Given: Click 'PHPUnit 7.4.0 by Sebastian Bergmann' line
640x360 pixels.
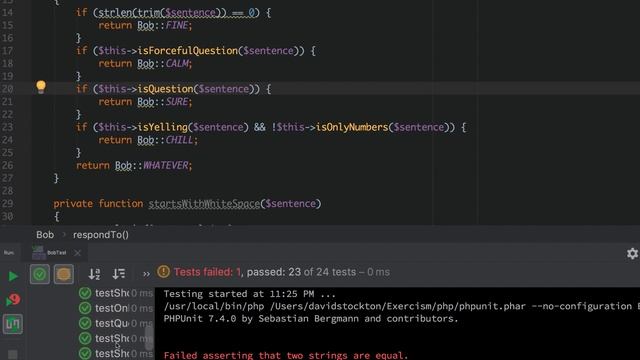Looking at the screenshot, I should [311, 318].
